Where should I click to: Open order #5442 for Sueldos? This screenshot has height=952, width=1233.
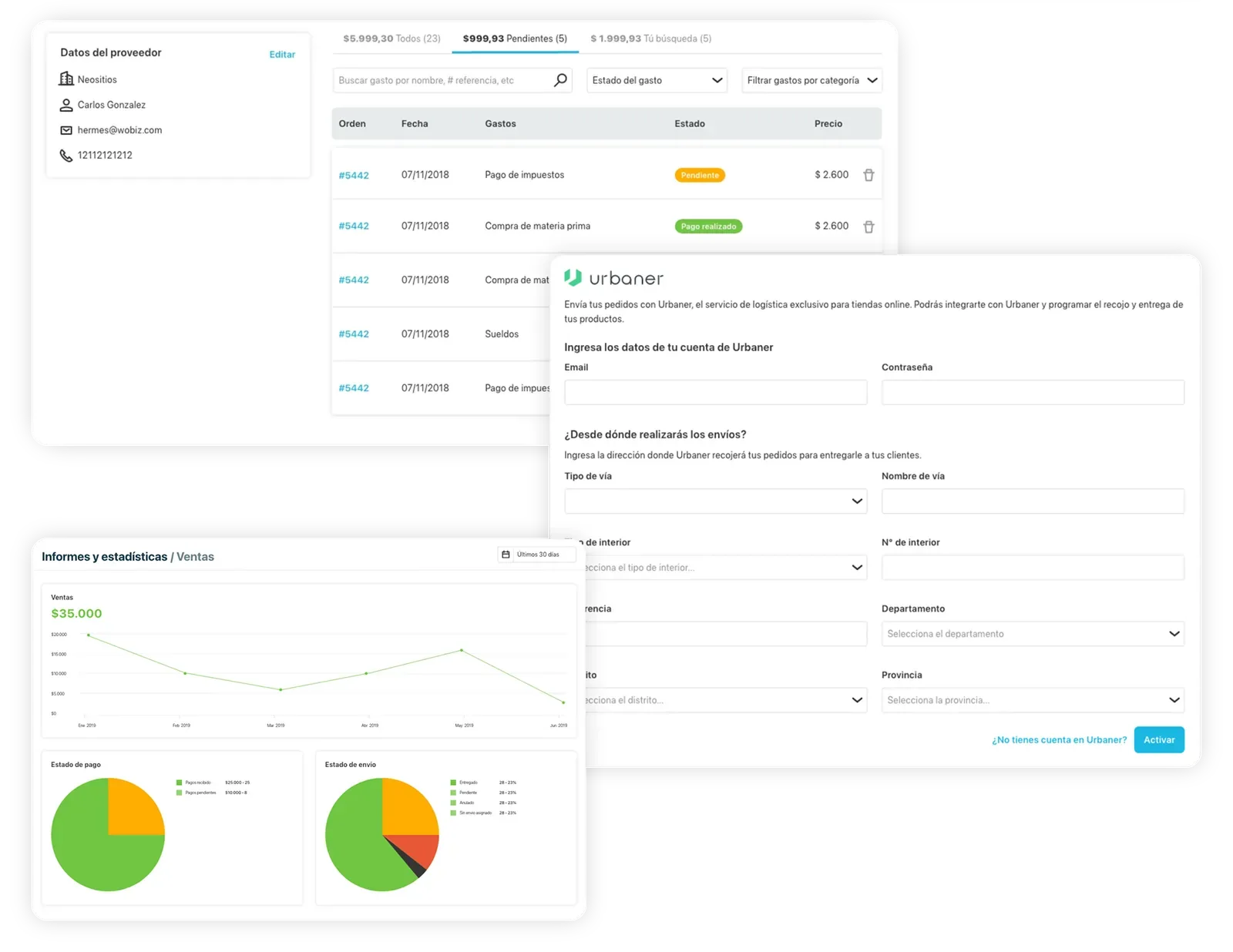(354, 334)
